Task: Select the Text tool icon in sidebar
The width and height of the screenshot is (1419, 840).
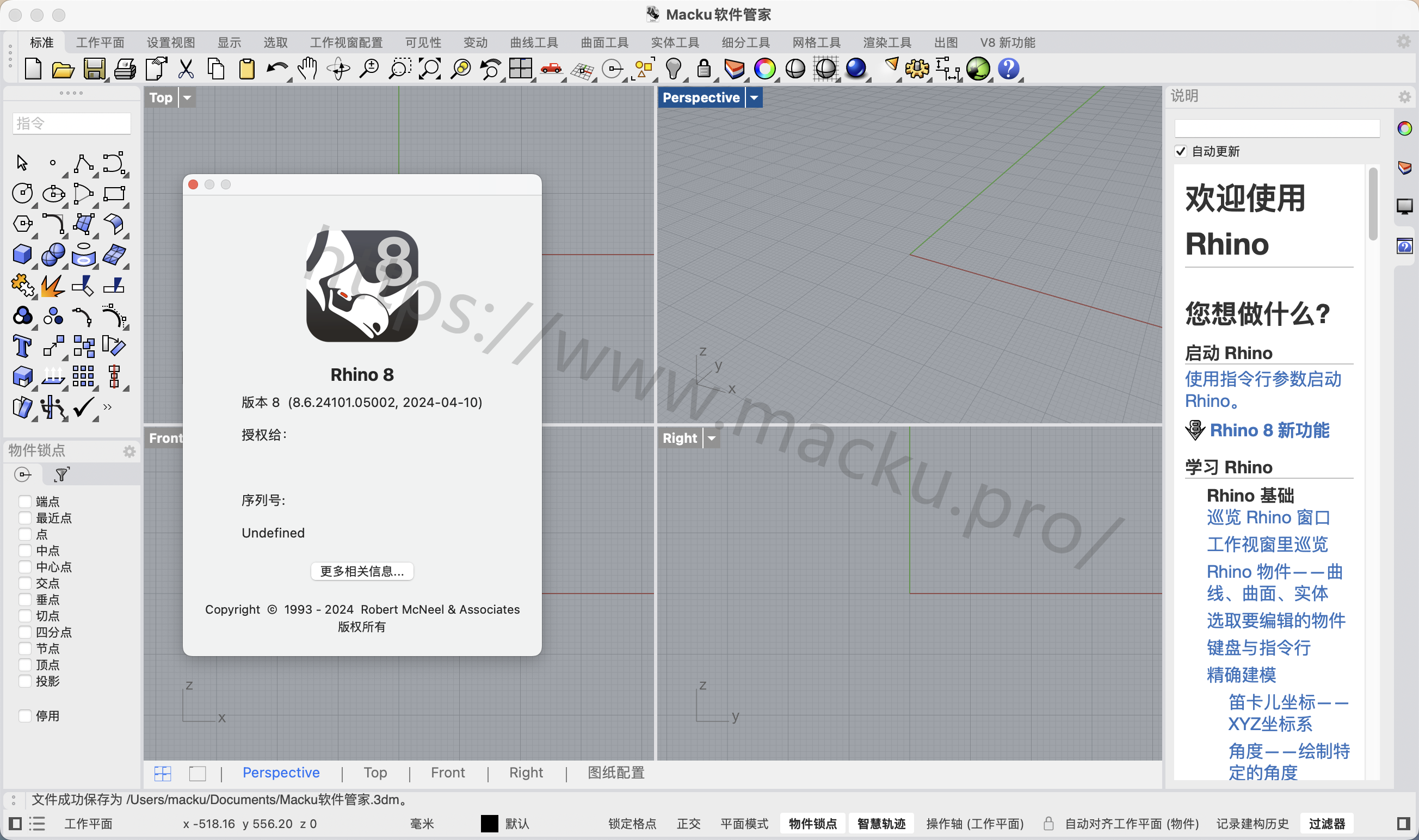Action: (23, 346)
